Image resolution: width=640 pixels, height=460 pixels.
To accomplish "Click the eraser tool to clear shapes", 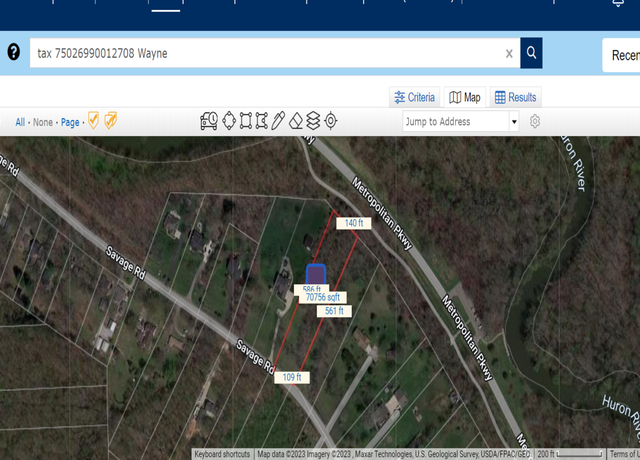I will click(x=296, y=121).
